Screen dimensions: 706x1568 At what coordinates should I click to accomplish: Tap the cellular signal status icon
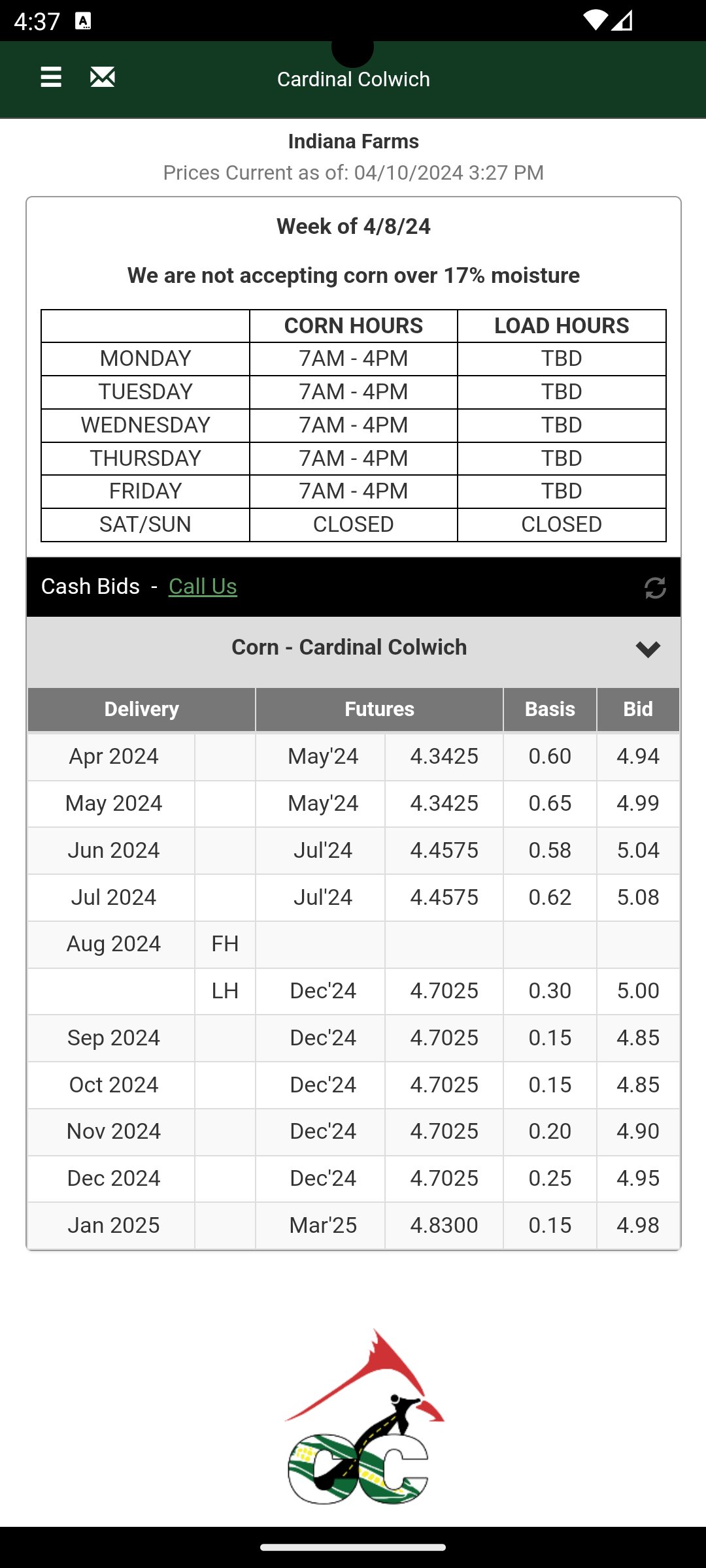(622, 21)
